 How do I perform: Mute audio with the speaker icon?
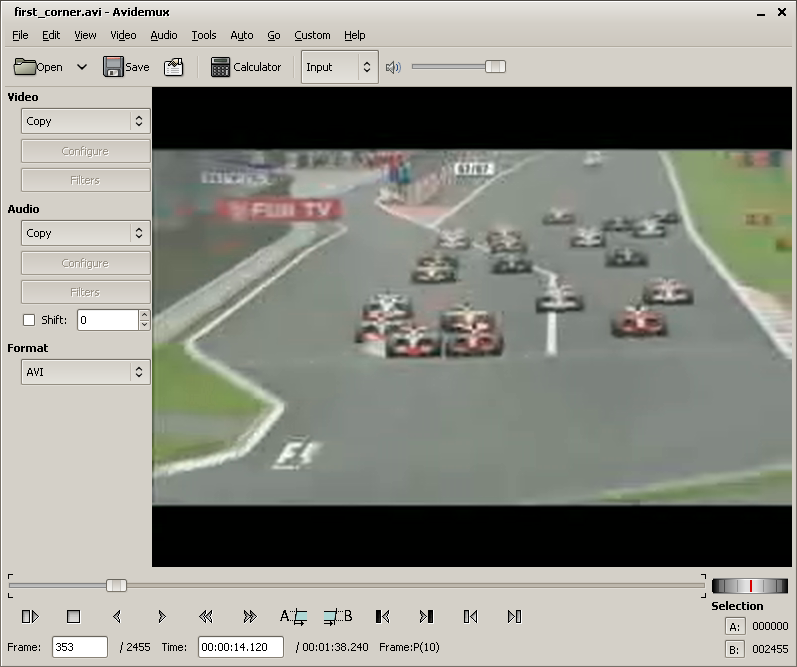[393, 67]
